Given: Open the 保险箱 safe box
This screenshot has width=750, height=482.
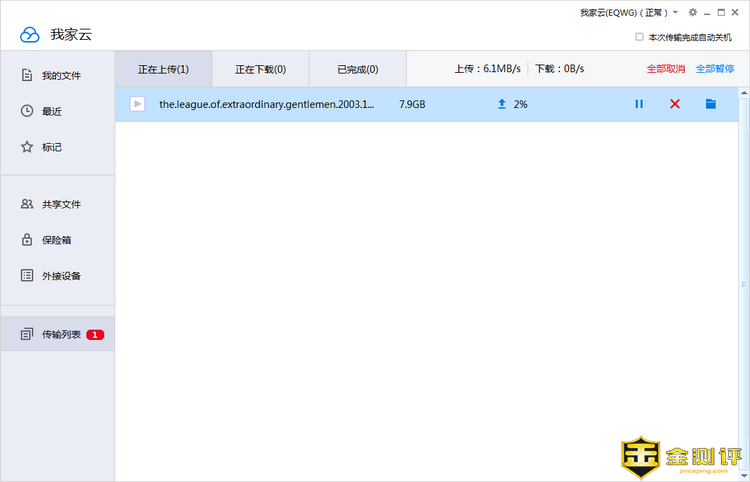Looking at the screenshot, I should click(x=56, y=240).
